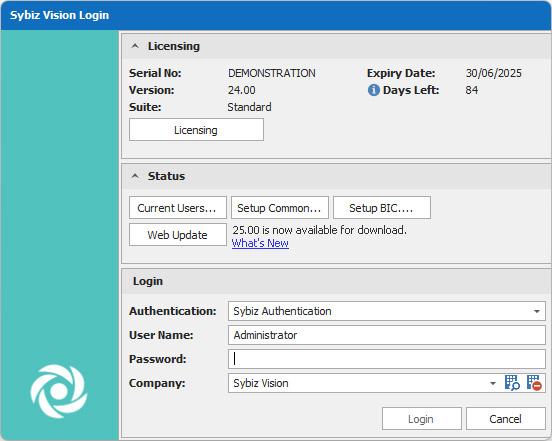Click the Days Left value 84
The height and width of the screenshot is (441, 552).
(x=471, y=90)
